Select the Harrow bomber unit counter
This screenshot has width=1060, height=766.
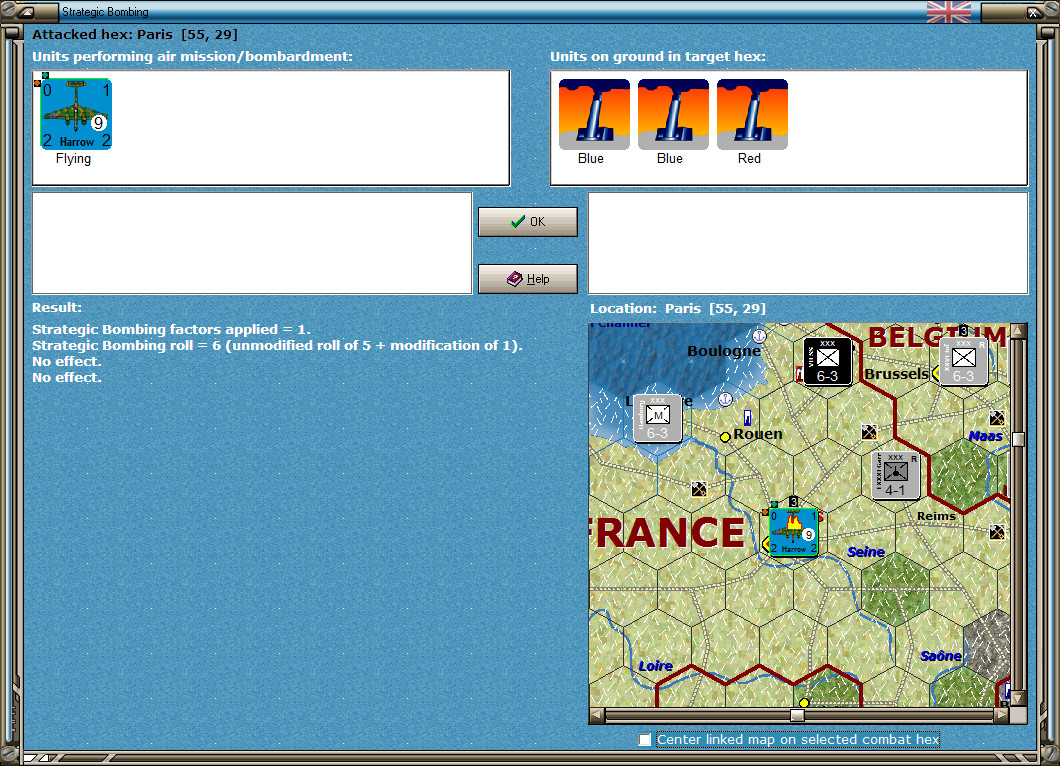pyautogui.click(x=76, y=114)
